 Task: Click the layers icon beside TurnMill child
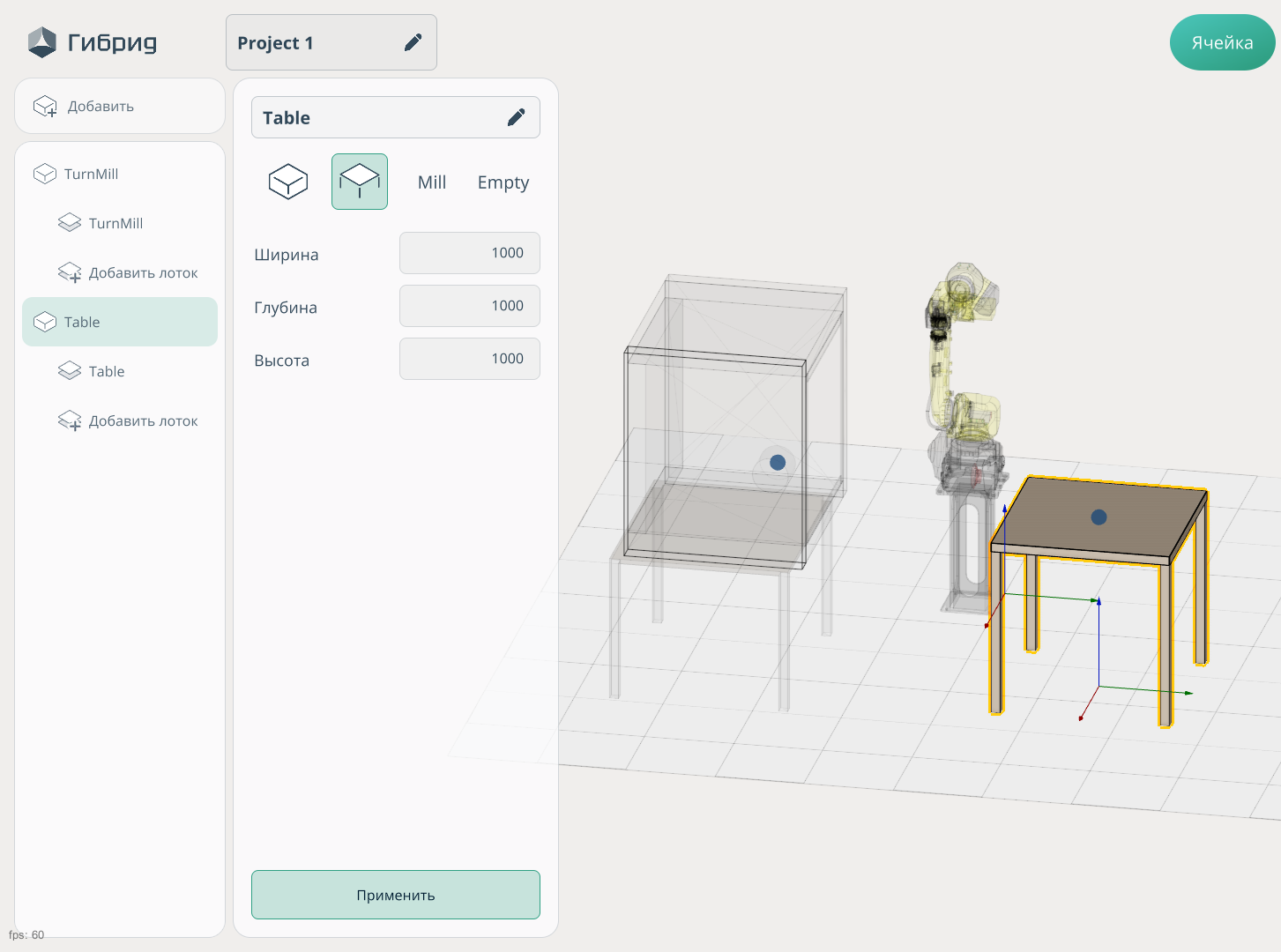70,223
